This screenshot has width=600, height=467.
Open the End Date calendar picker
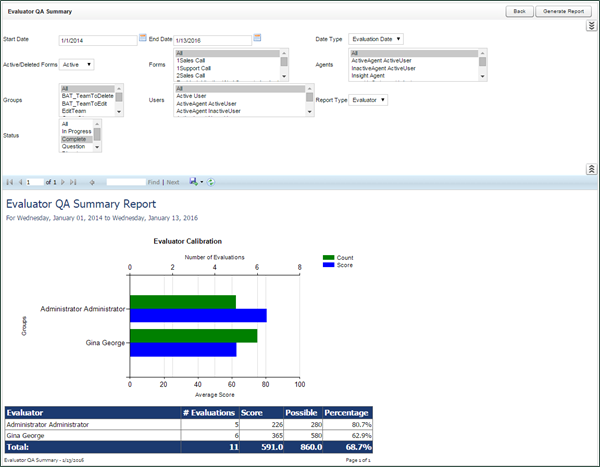pos(257,38)
